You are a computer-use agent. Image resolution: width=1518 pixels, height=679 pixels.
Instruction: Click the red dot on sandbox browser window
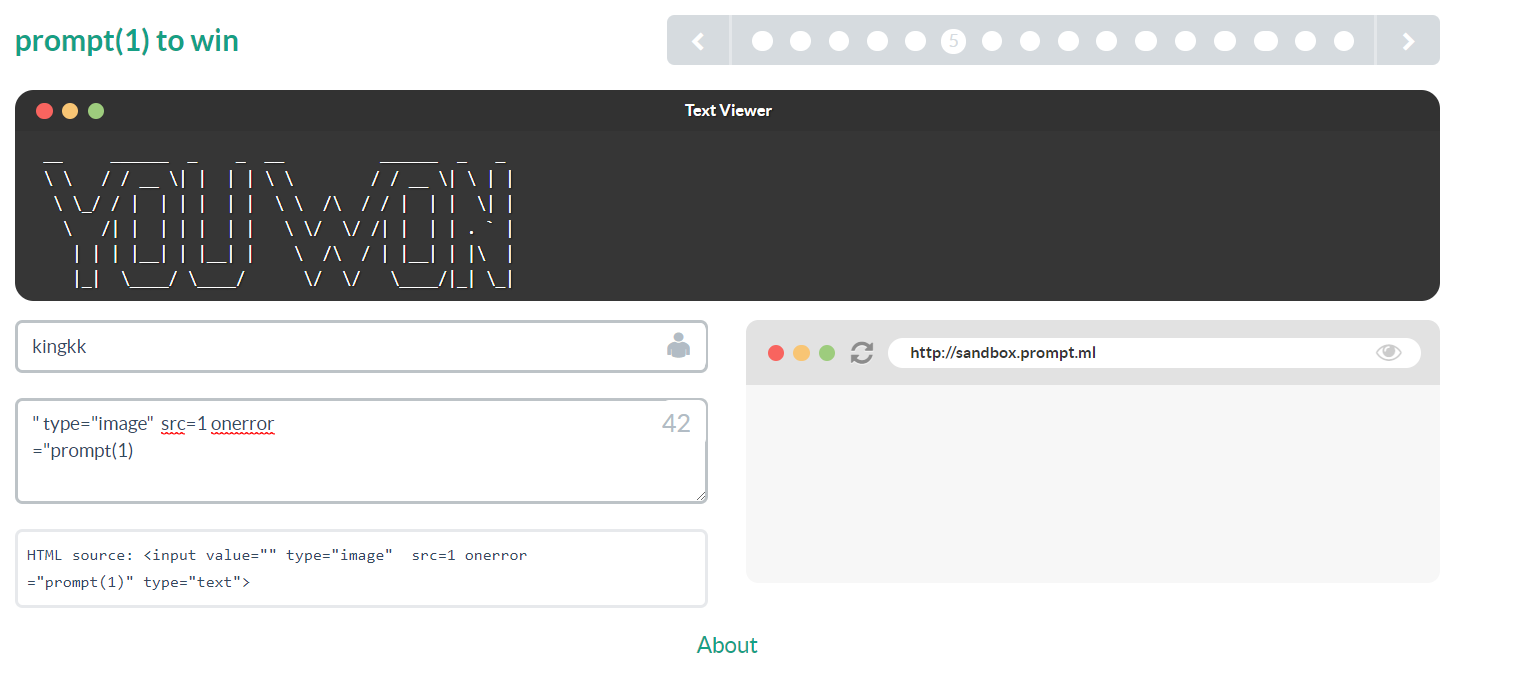coord(775,353)
